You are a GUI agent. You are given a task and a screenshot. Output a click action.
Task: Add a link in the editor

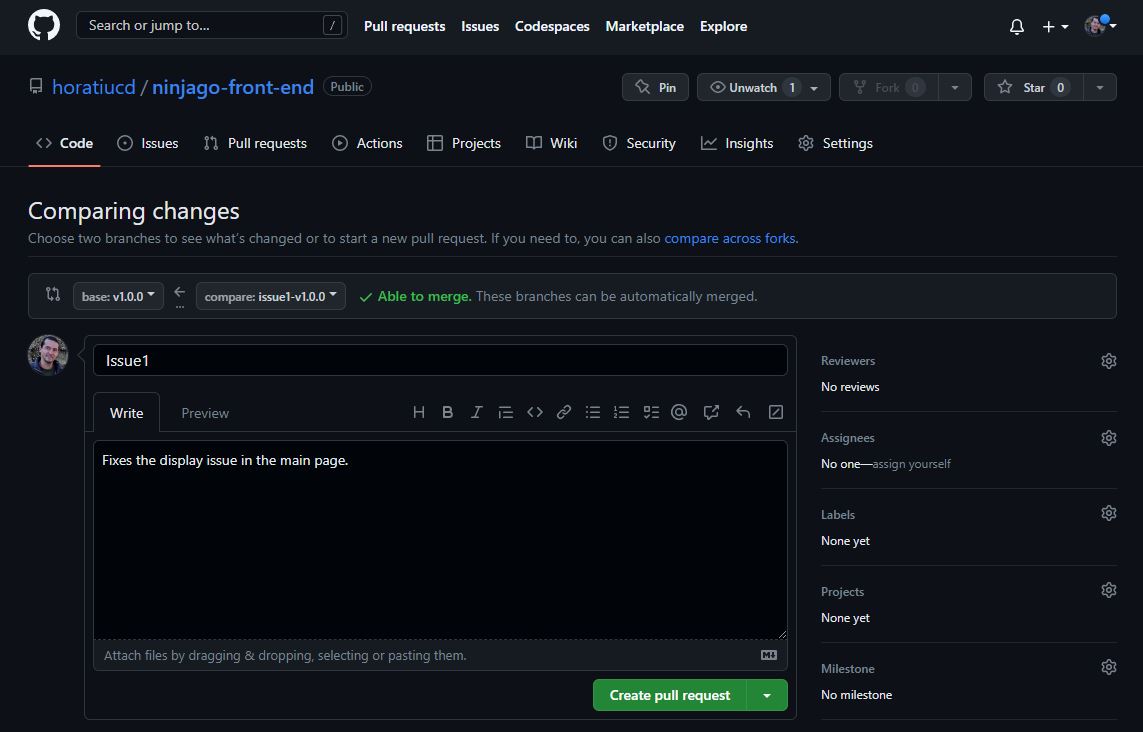(563, 413)
